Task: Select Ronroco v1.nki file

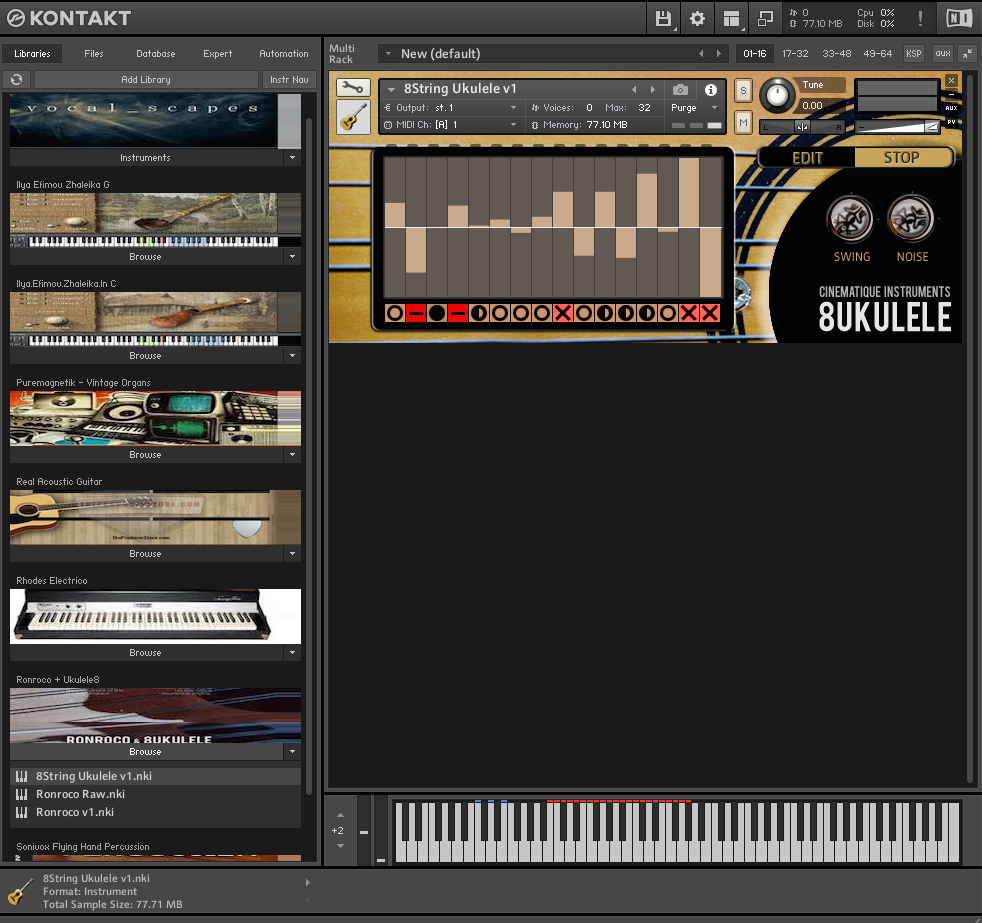Action: click(155, 812)
